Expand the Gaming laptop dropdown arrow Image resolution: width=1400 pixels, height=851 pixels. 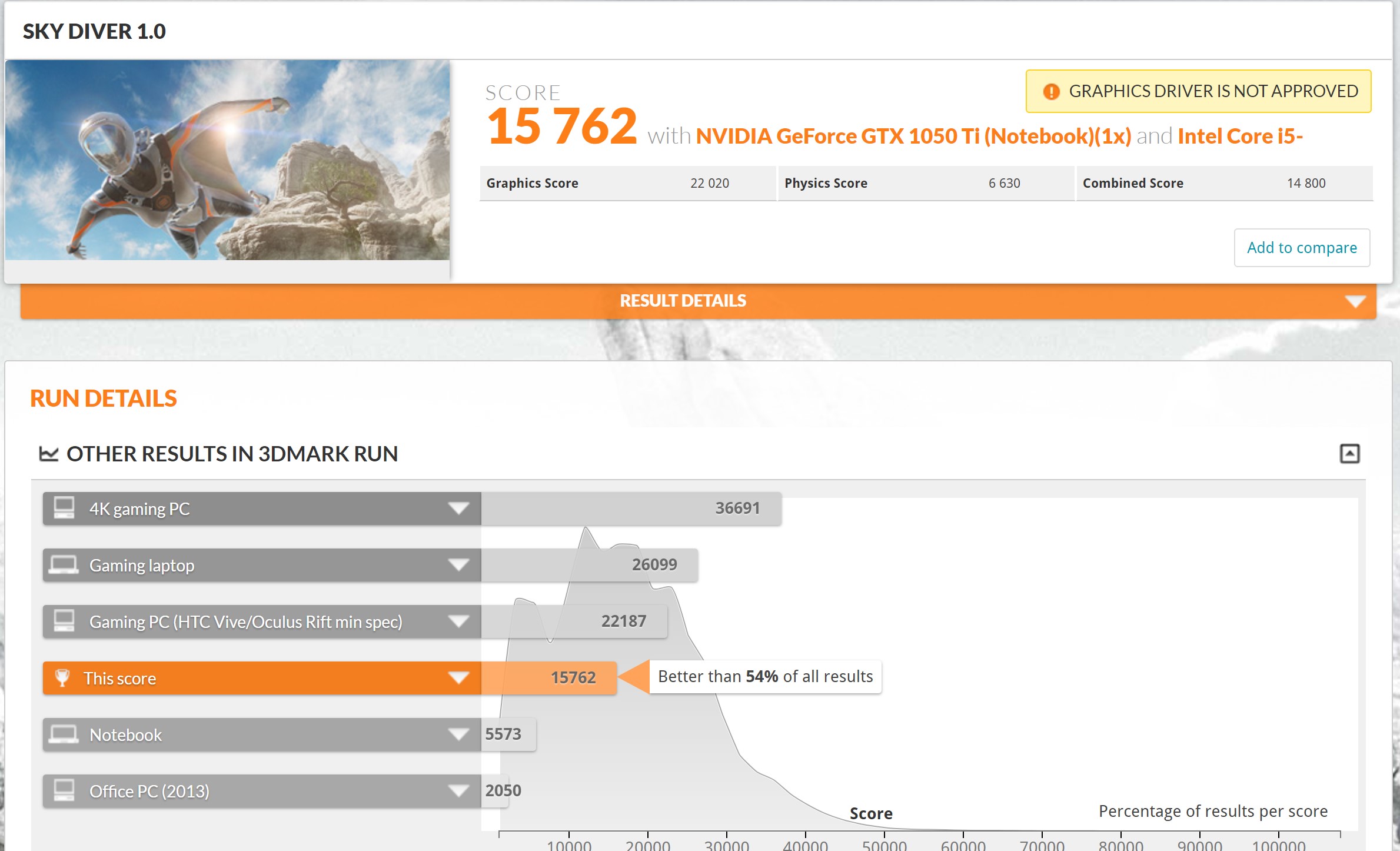(458, 565)
